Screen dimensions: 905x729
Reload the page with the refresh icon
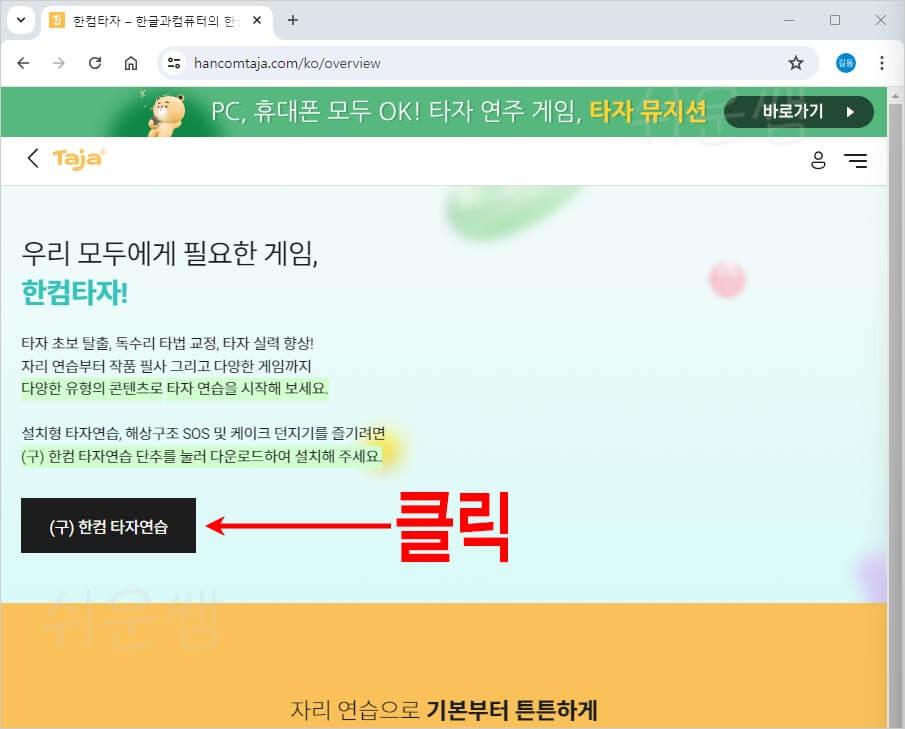click(95, 62)
